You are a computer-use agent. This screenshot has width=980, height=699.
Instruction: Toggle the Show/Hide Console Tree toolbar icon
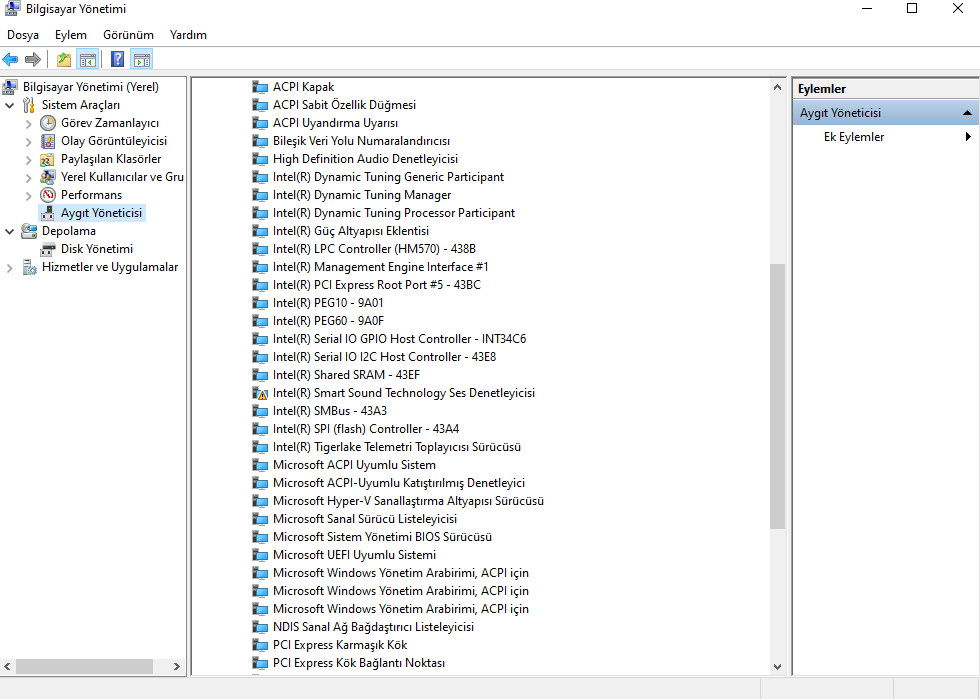coord(88,59)
